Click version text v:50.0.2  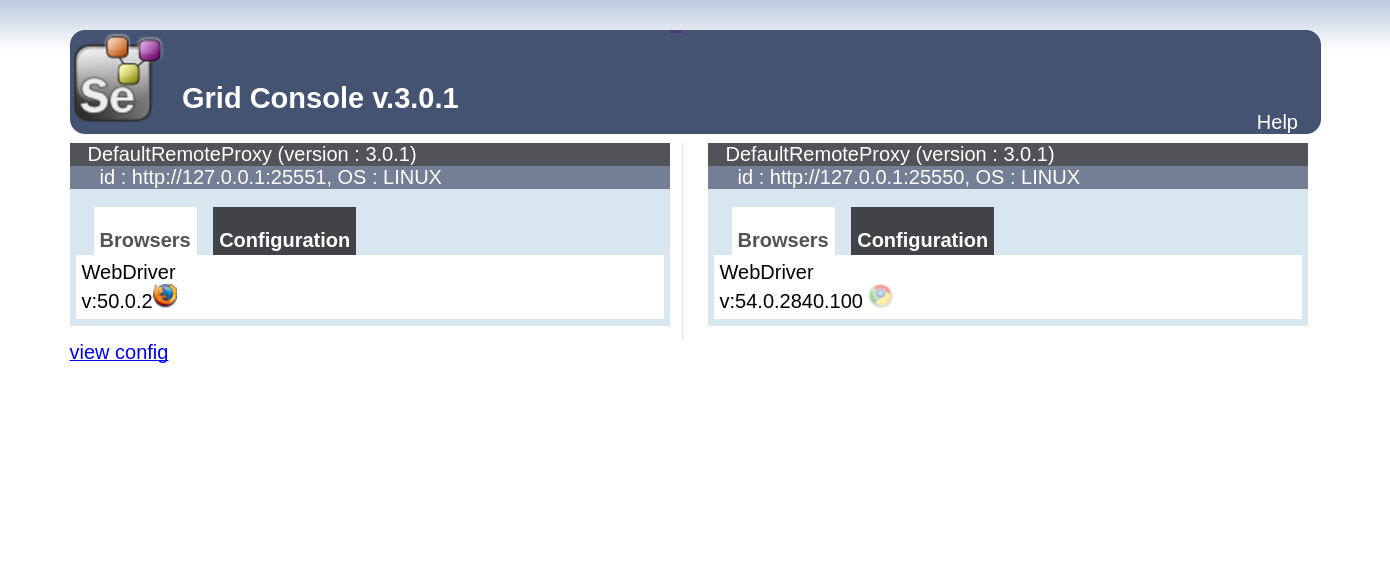tap(117, 301)
